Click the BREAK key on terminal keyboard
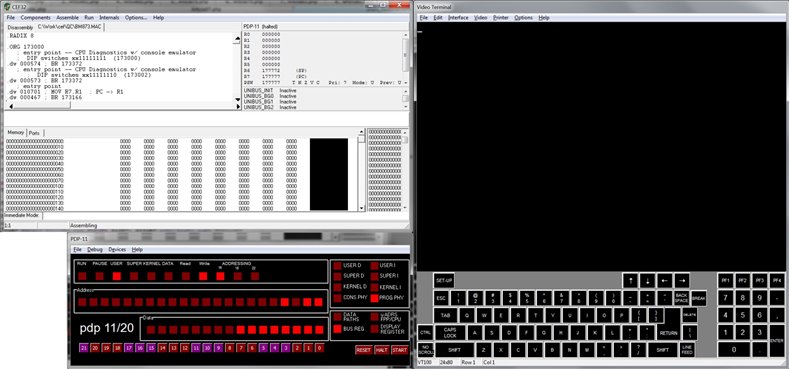This screenshot has height=369, width=789. pyautogui.click(x=698, y=298)
